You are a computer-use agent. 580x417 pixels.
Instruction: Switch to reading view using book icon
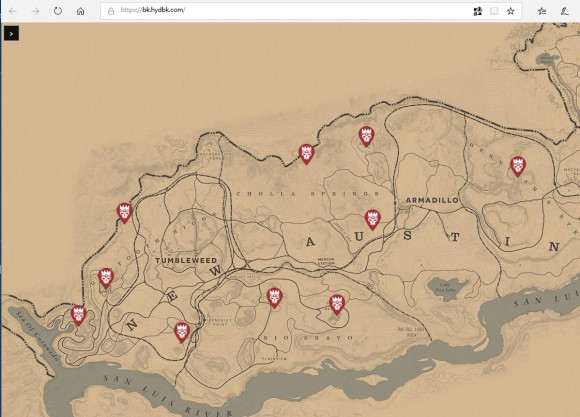pyautogui.click(x=494, y=11)
